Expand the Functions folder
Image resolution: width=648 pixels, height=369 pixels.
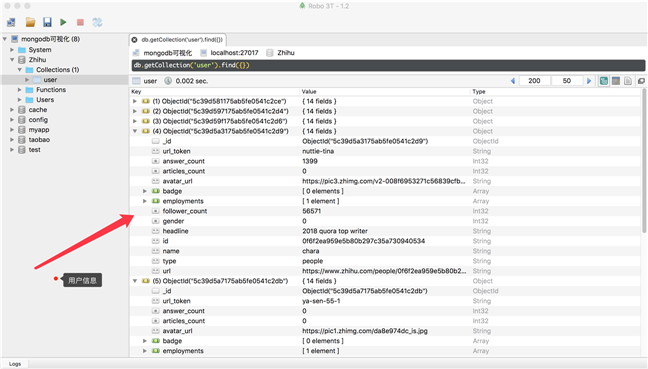19,90
